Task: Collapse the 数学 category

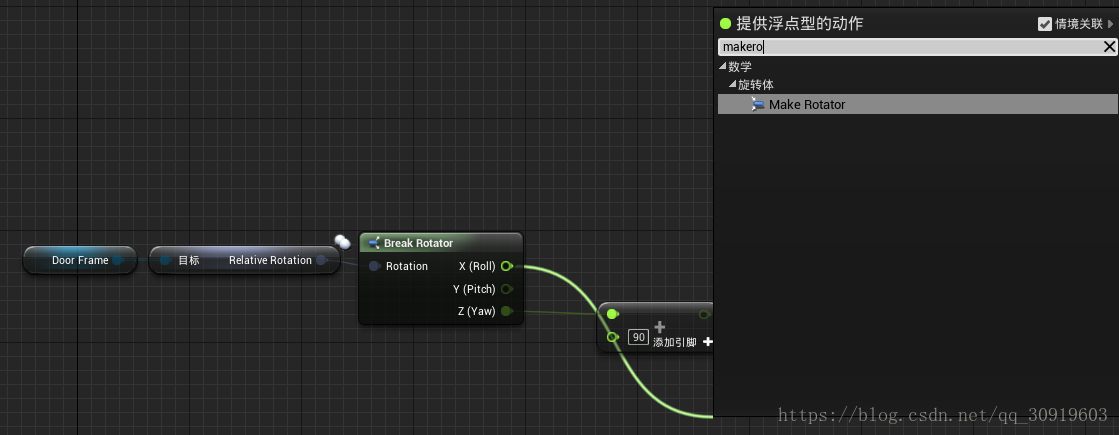Action: point(722,66)
